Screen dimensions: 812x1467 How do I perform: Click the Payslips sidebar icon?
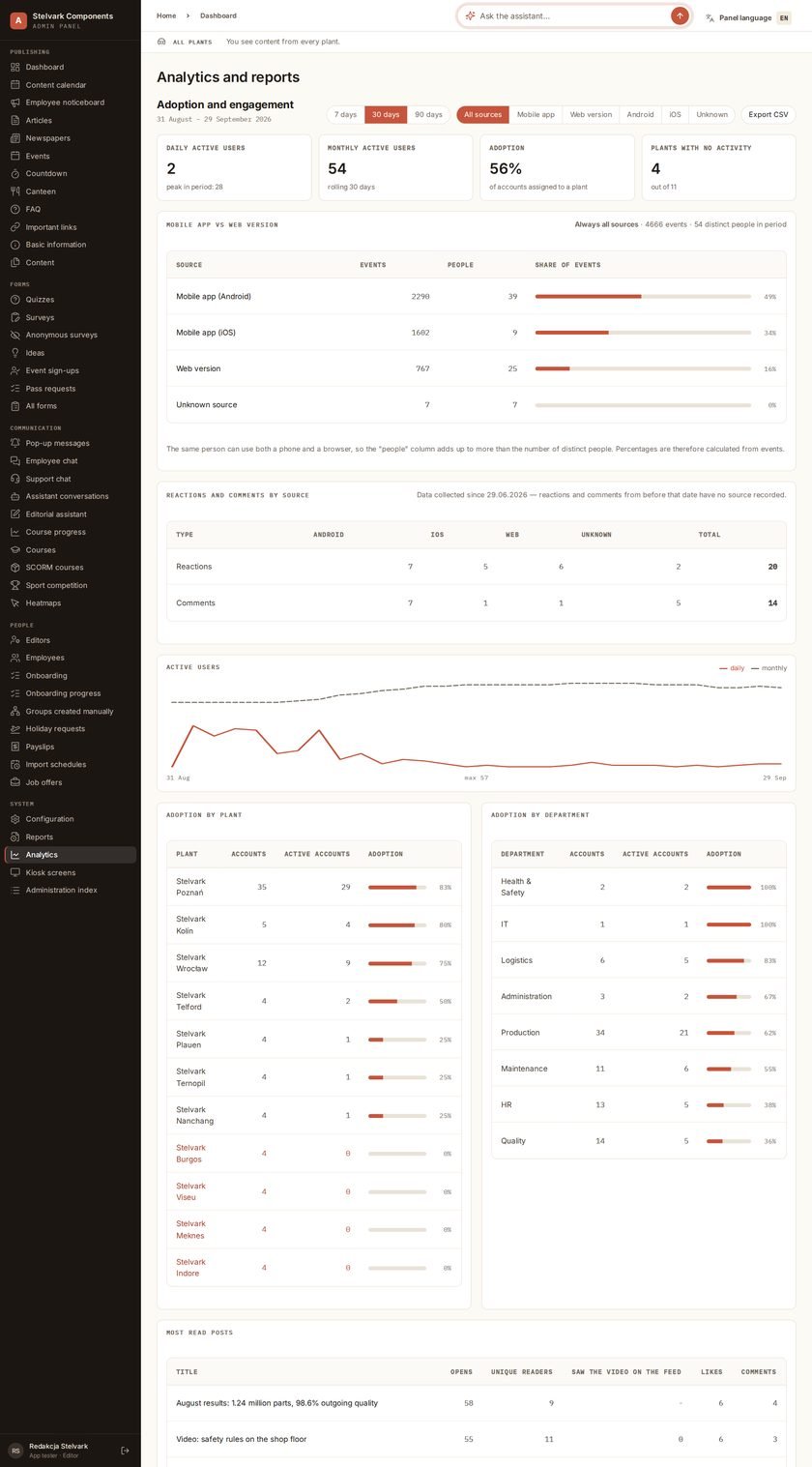[14, 747]
